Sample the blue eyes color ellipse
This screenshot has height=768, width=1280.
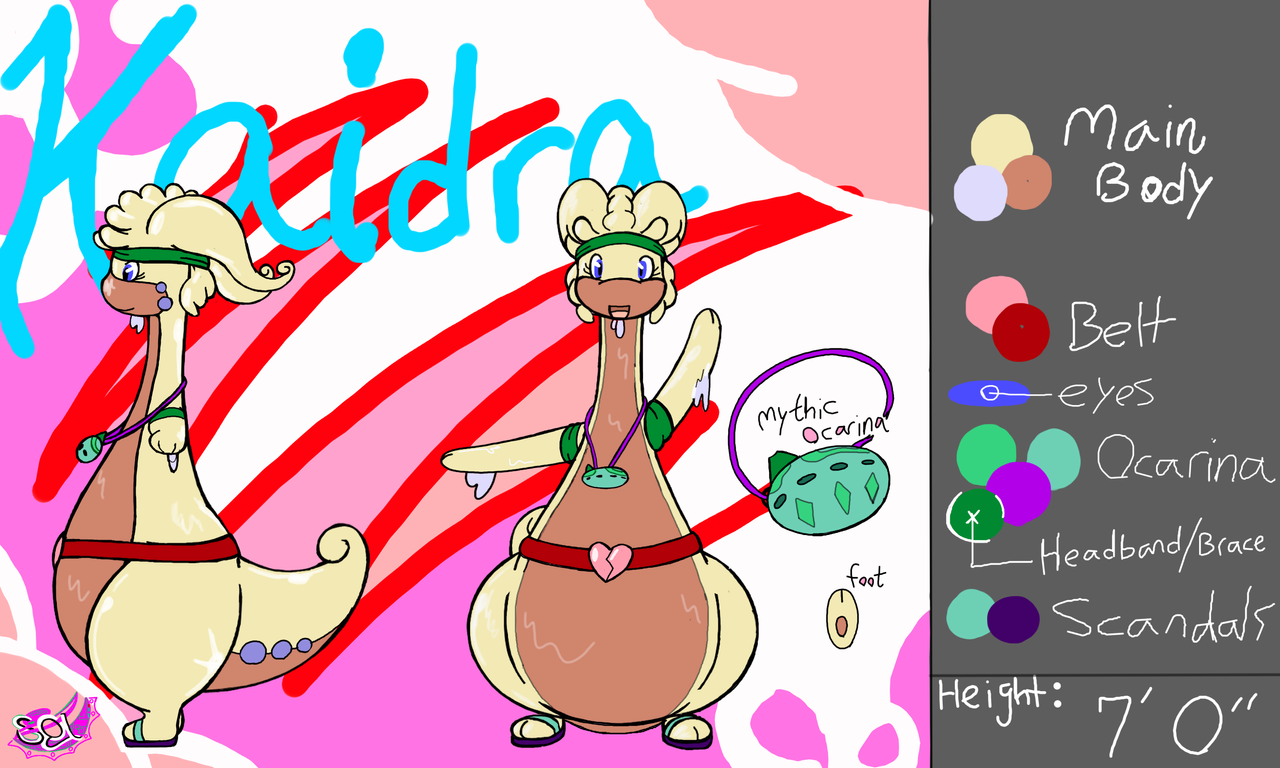[988, 394]
